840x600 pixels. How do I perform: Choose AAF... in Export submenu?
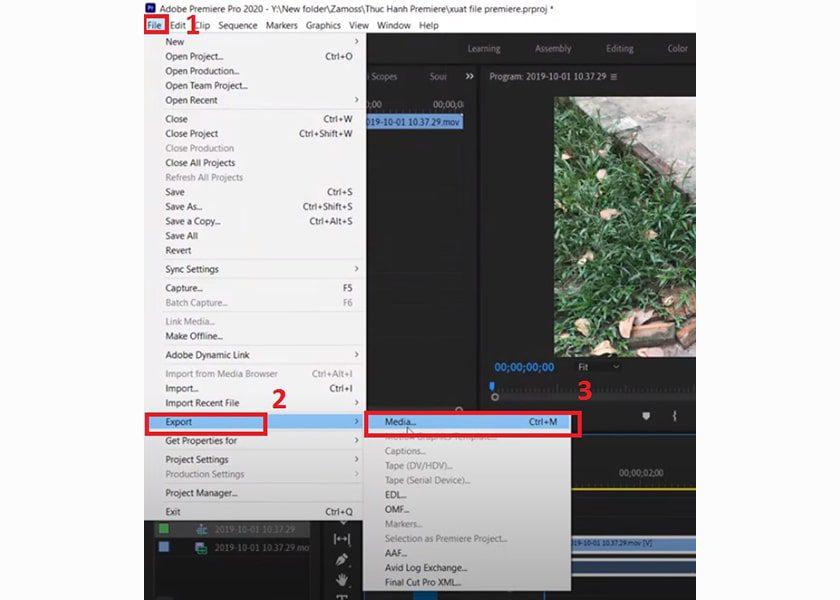(467, 553)
